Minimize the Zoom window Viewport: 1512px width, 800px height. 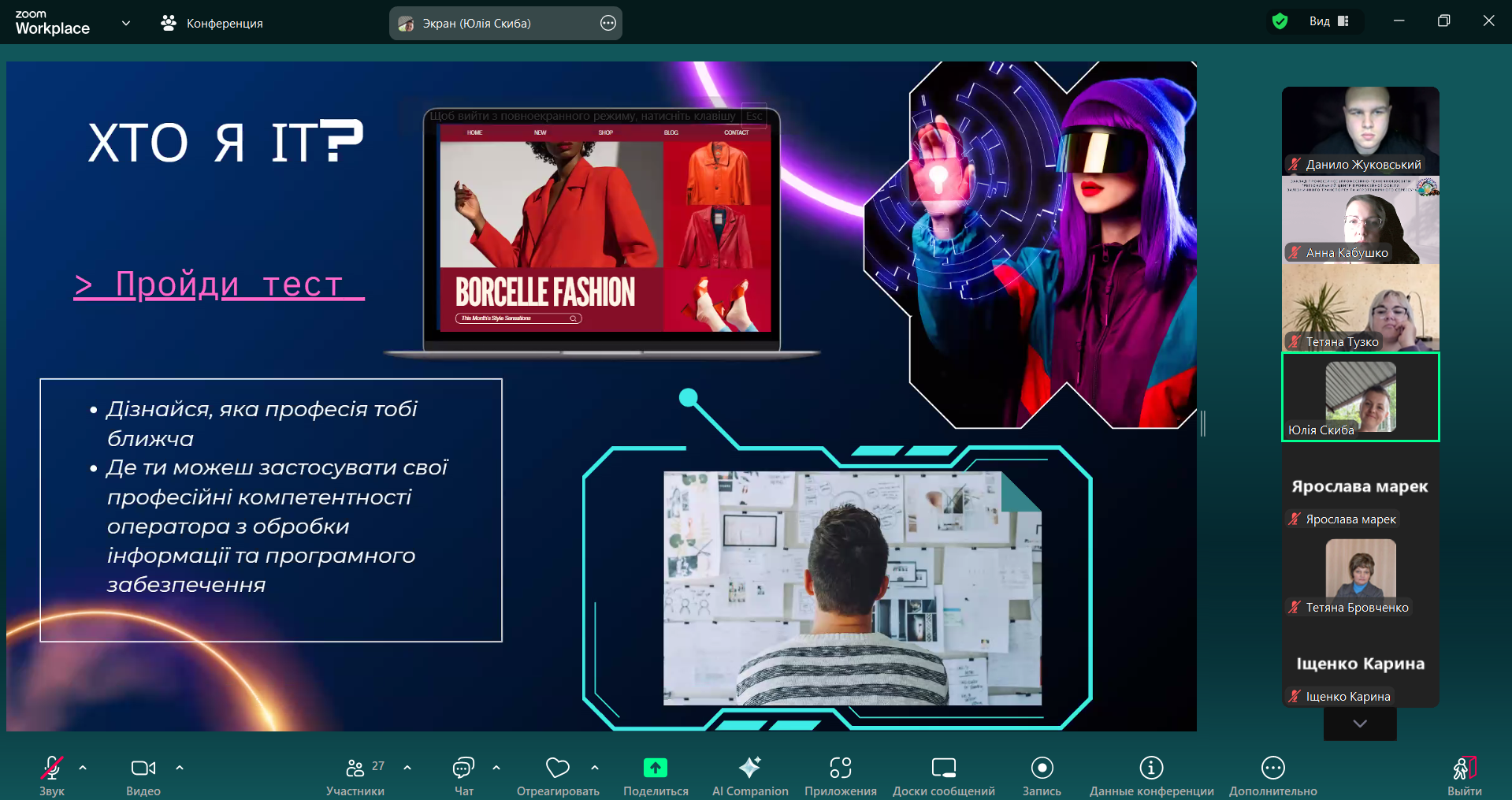[x=1399, y=20]
